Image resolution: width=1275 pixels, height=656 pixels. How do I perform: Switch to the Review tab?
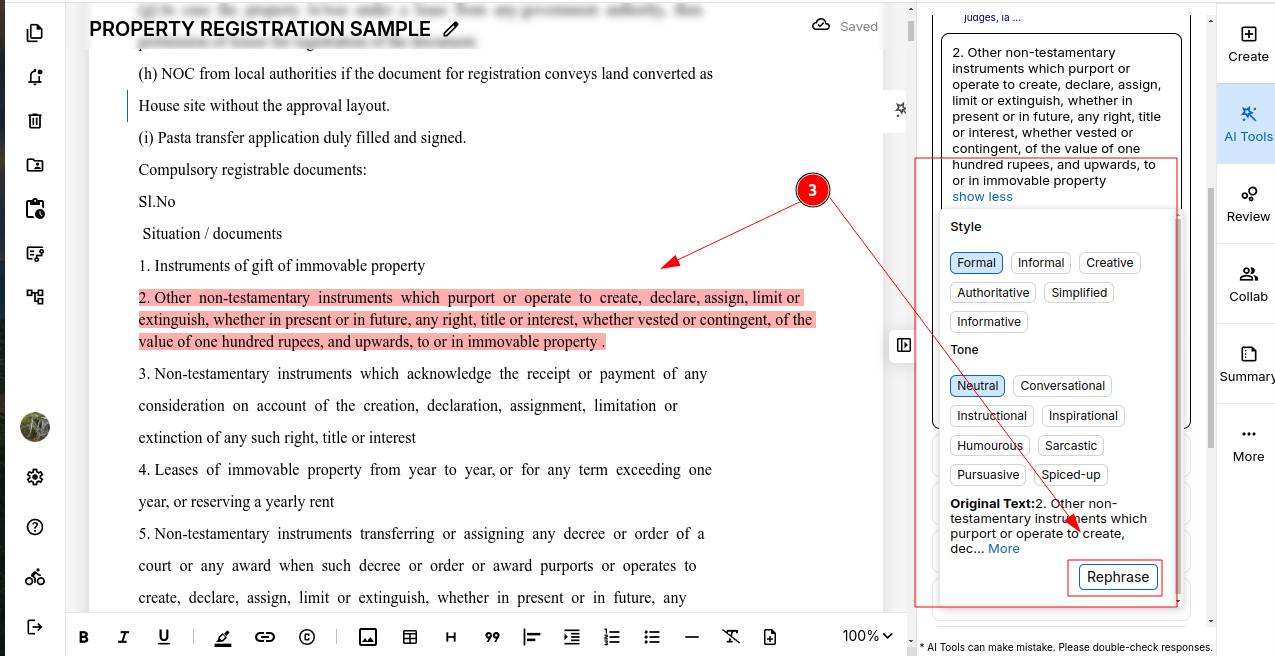[x=1248, y=203]
